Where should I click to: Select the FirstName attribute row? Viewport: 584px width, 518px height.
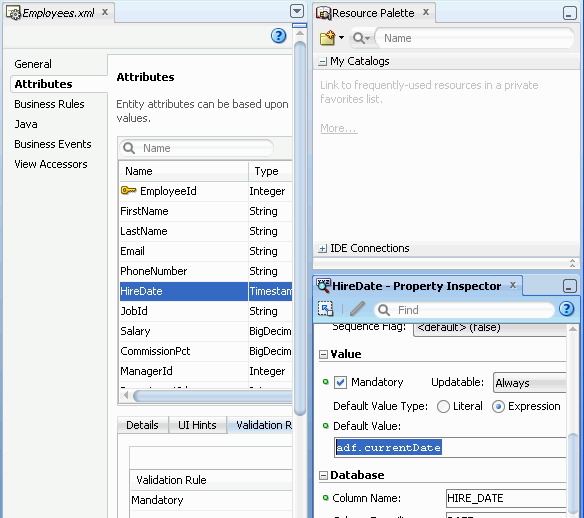pyautogui.click(x=206, y=212)
